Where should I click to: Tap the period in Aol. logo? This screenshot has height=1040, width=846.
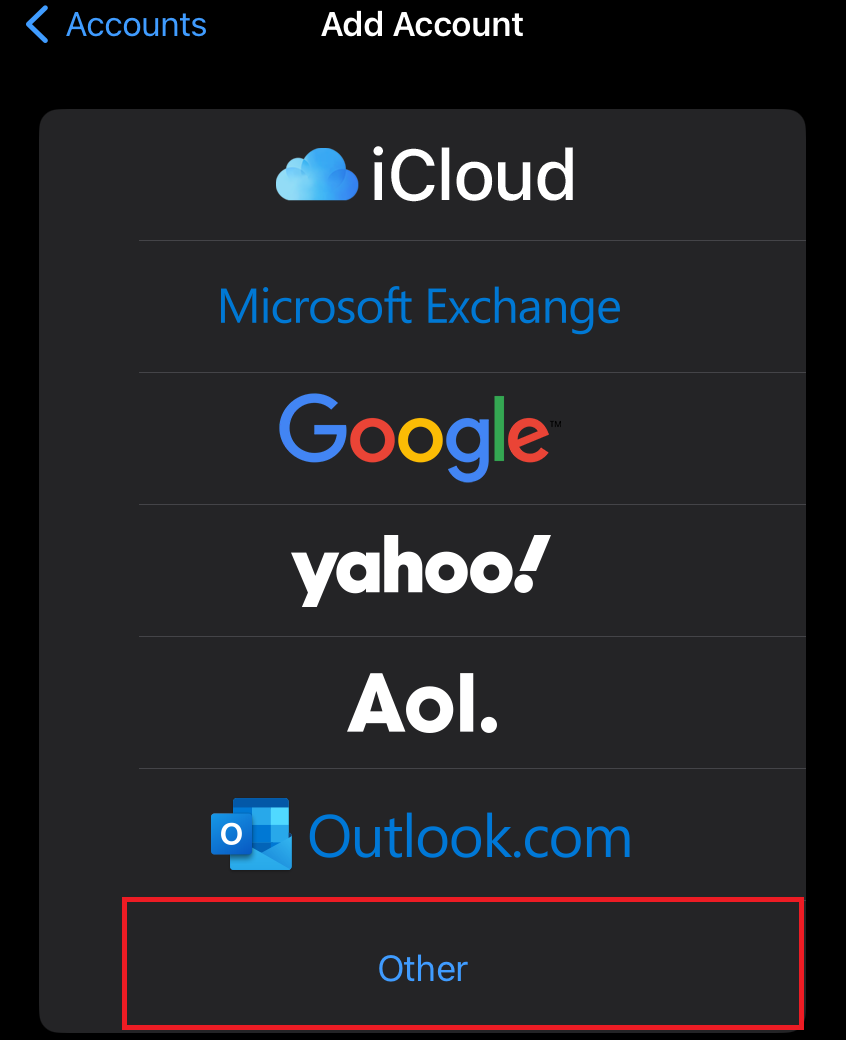pyautogui.click(x=488, y=722)
